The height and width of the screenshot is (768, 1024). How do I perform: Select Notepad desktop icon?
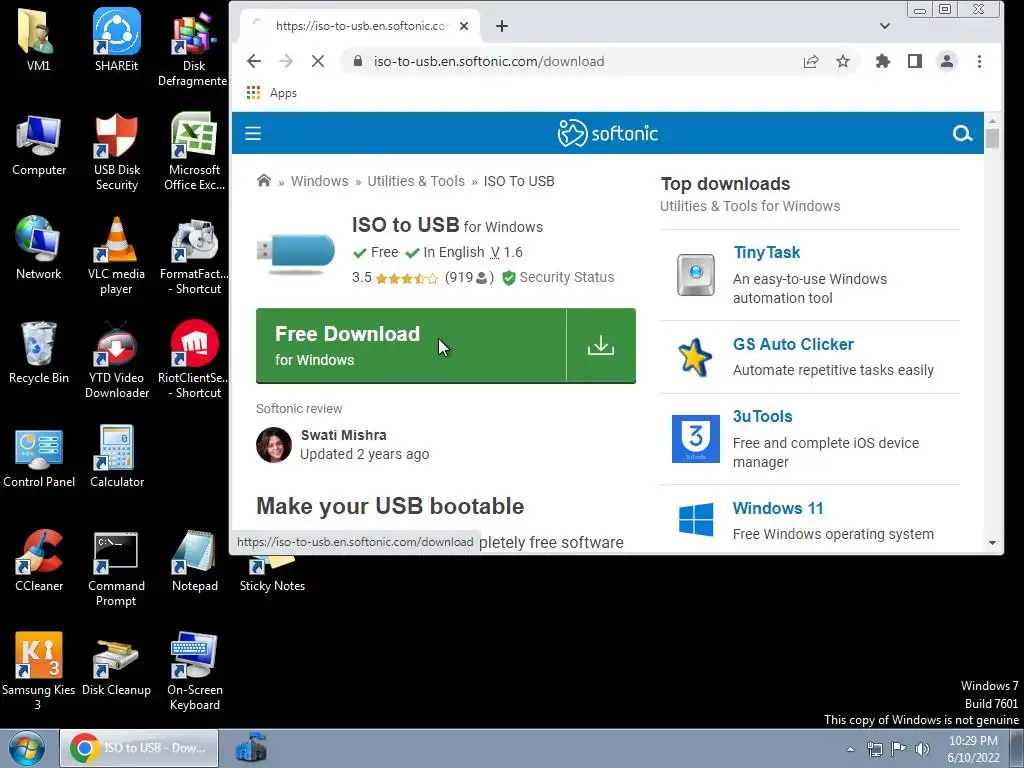(x=195, y=560)
